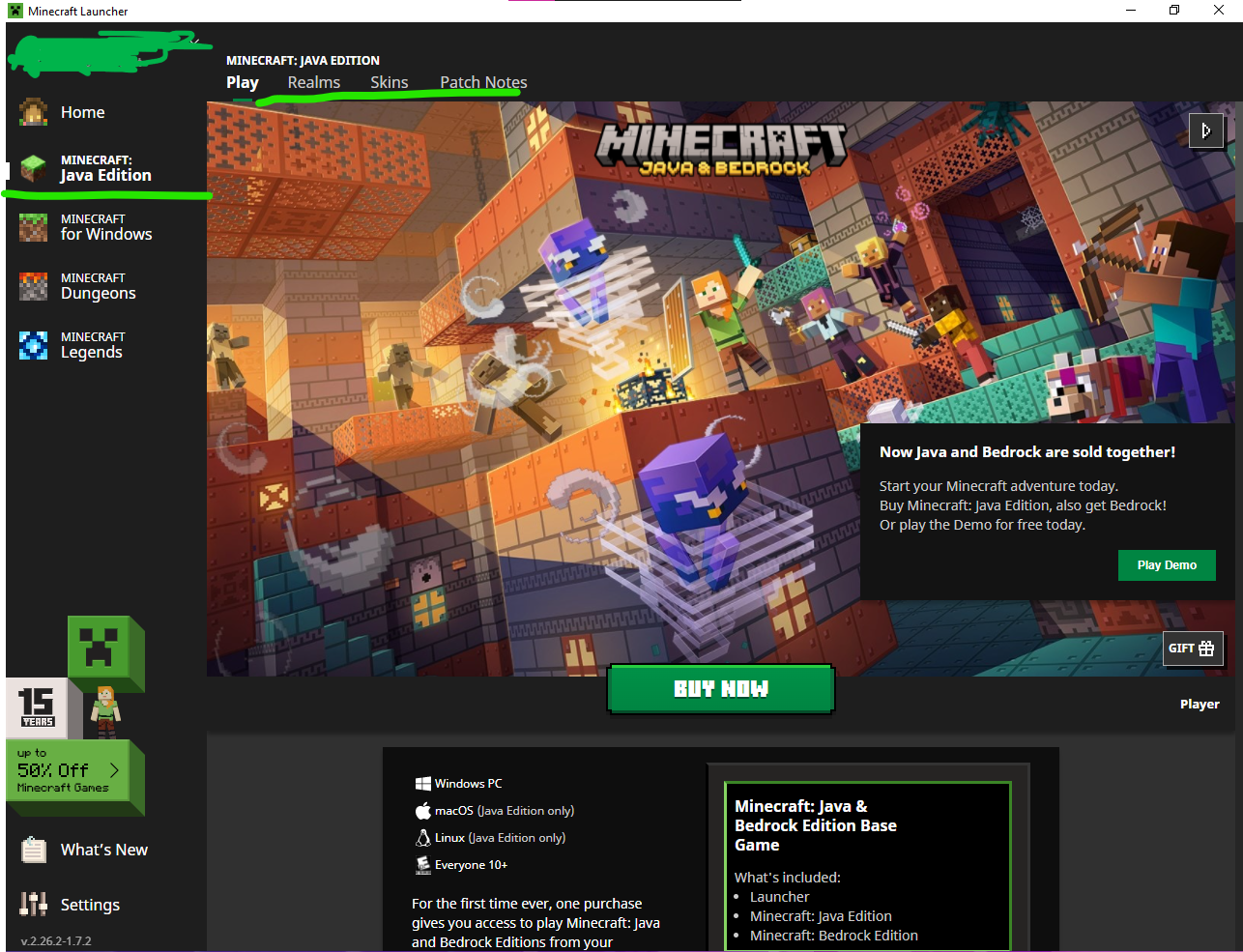The image size is (1243, 952).
Task: Go to the Skins tab
Action: 390,82
